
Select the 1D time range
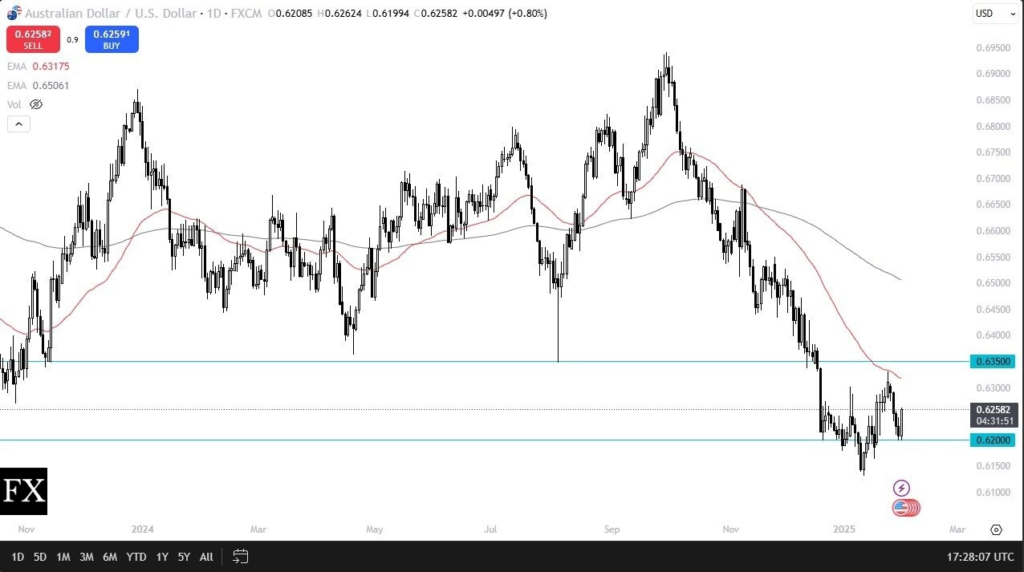point(18,556)
